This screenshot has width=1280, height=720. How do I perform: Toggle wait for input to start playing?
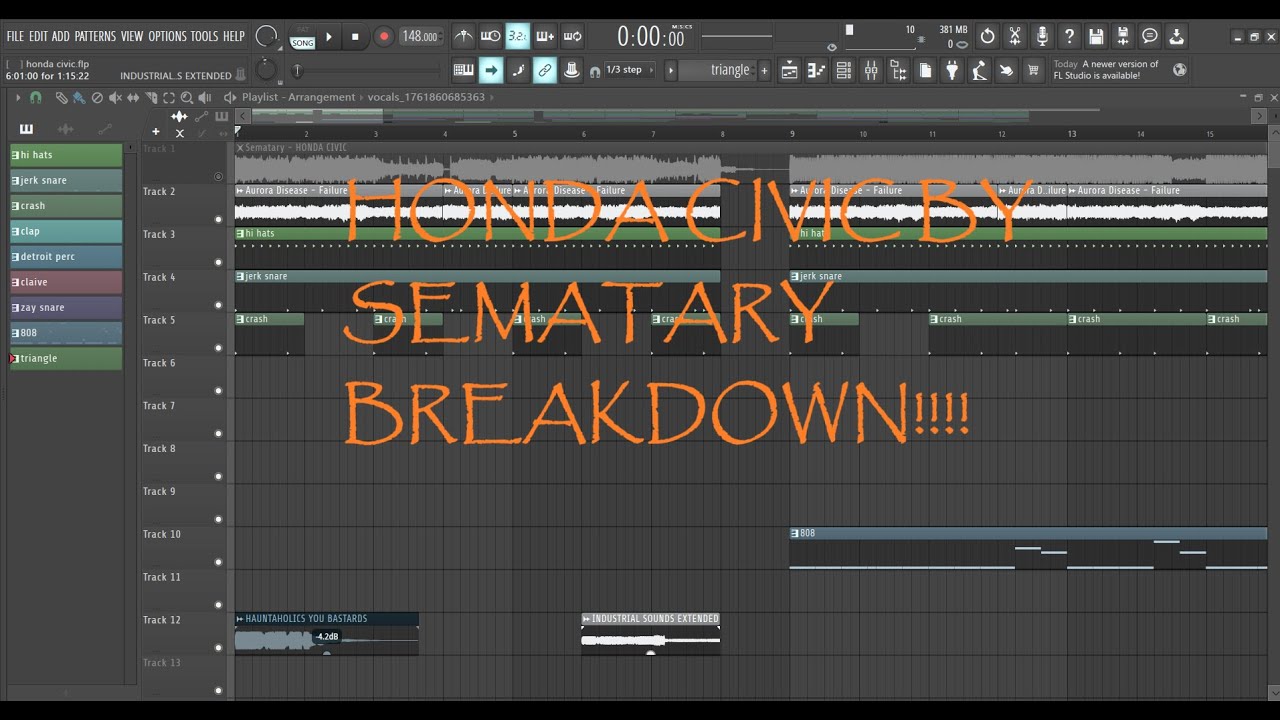click(x=490, y=37)
